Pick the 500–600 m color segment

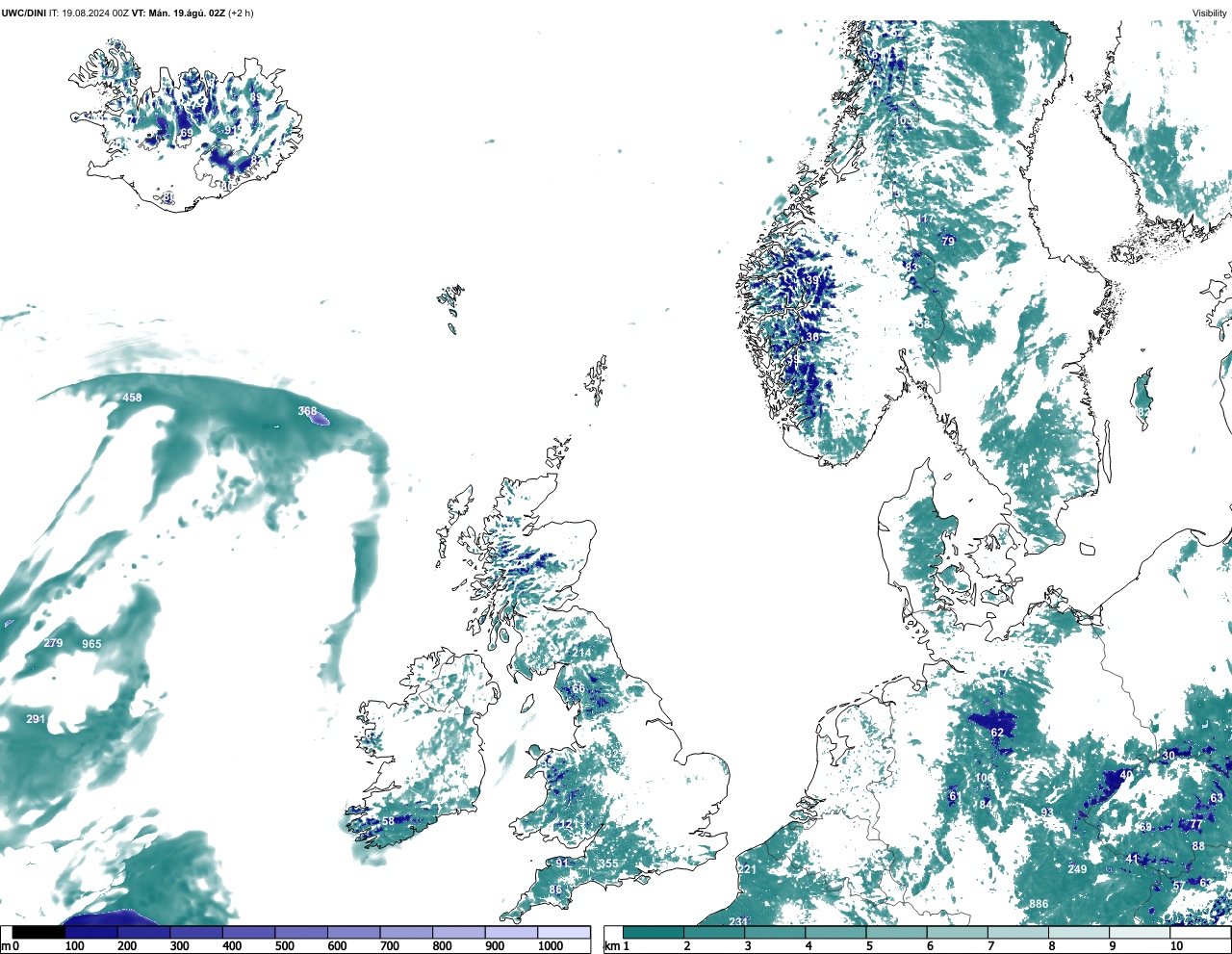point(301,932)
